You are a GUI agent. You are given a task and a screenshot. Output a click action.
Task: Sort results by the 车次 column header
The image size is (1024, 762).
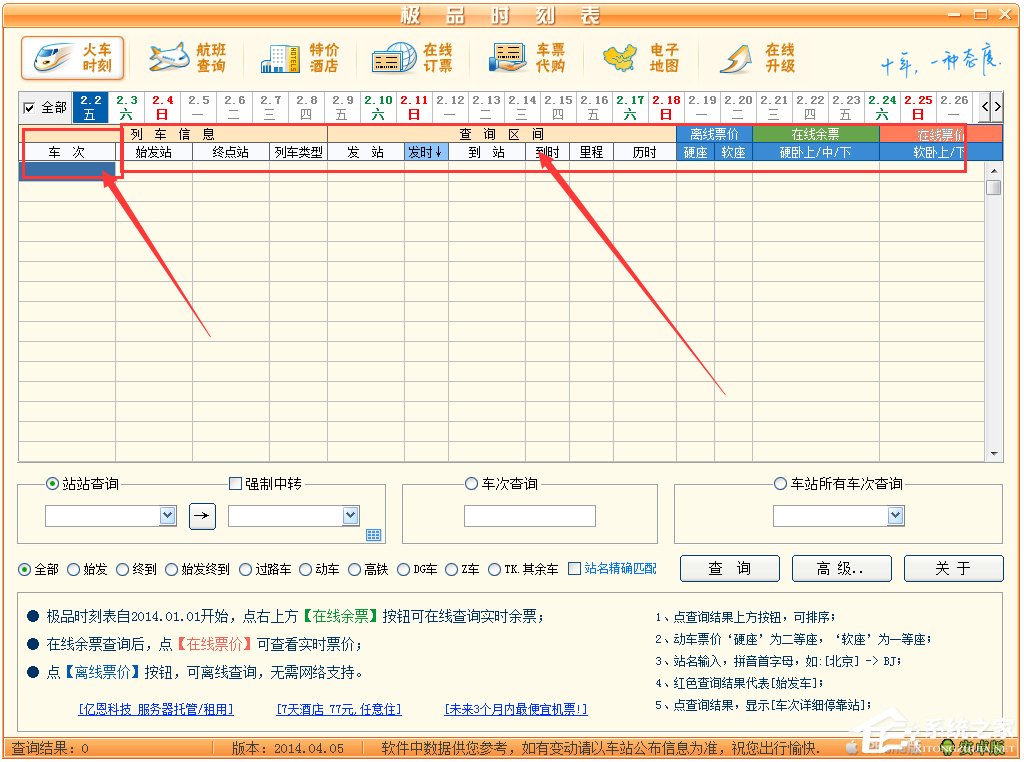67,152
